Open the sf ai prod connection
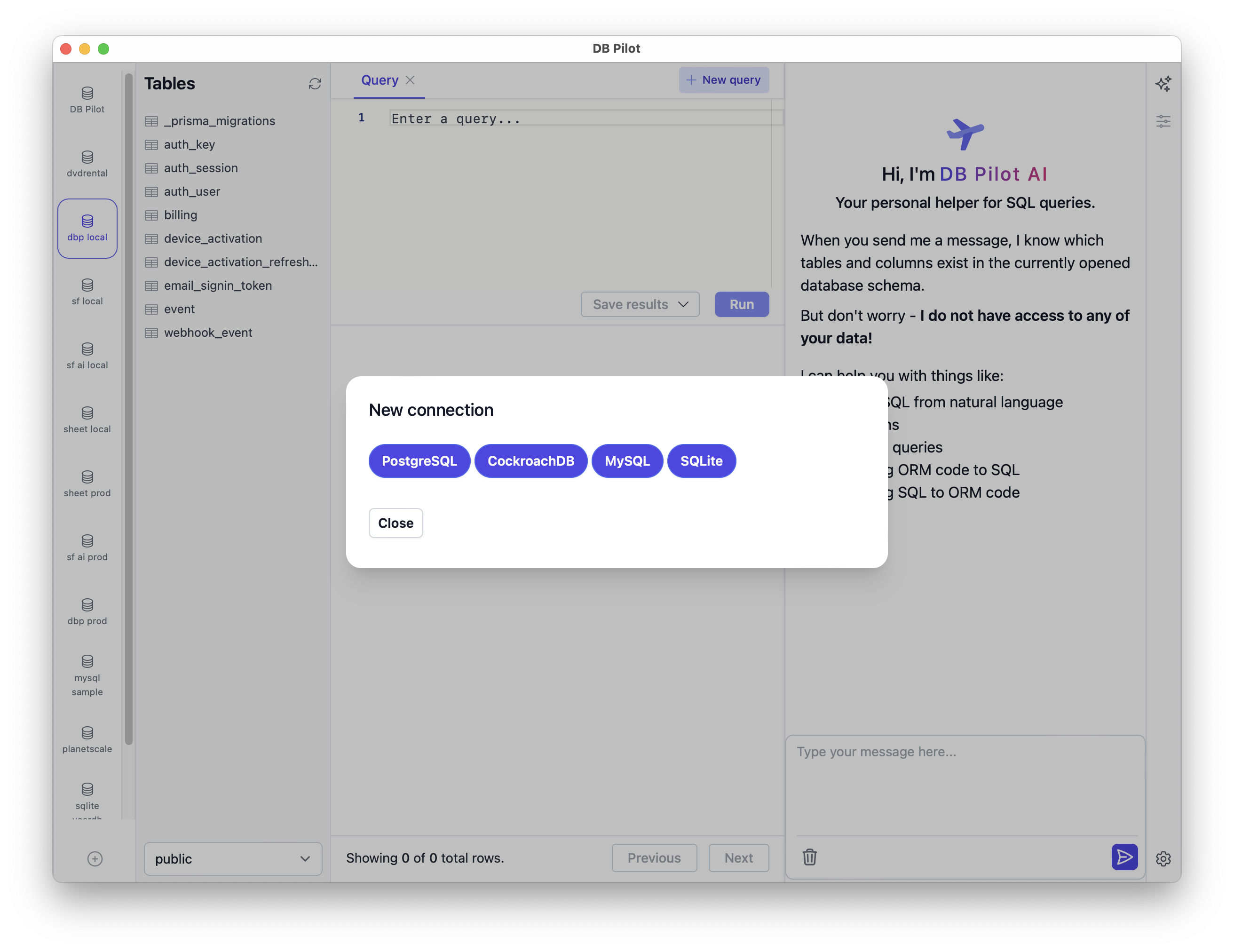This screenshot has height=952, width=1234. click(87, 547)
